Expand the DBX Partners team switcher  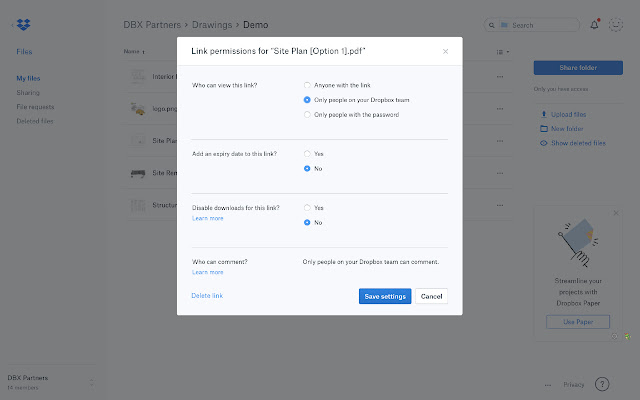(91, 381)
